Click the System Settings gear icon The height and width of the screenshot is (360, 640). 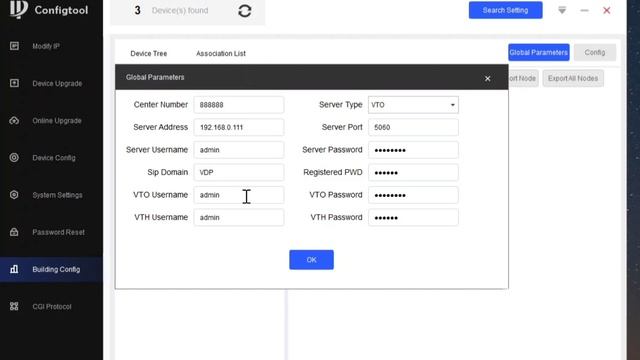pyautogui.click(x=14, y=195)
